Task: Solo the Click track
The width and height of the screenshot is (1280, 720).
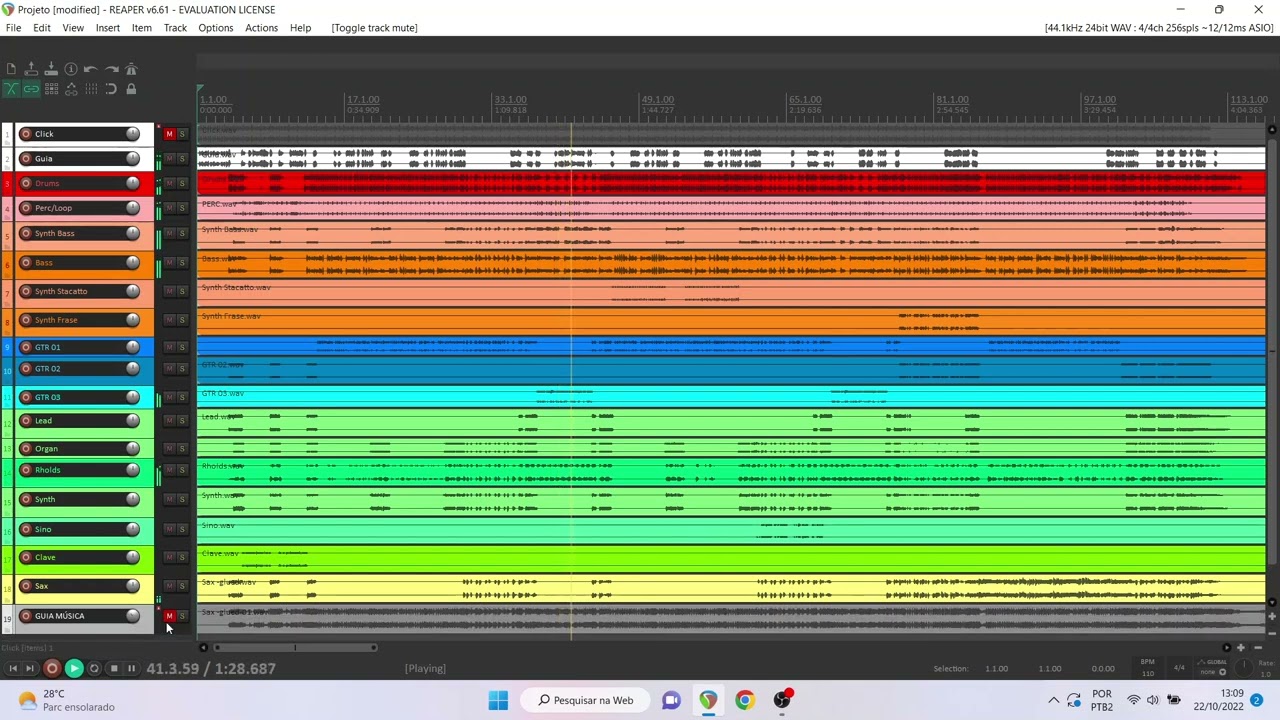Action: pos(182,134)
